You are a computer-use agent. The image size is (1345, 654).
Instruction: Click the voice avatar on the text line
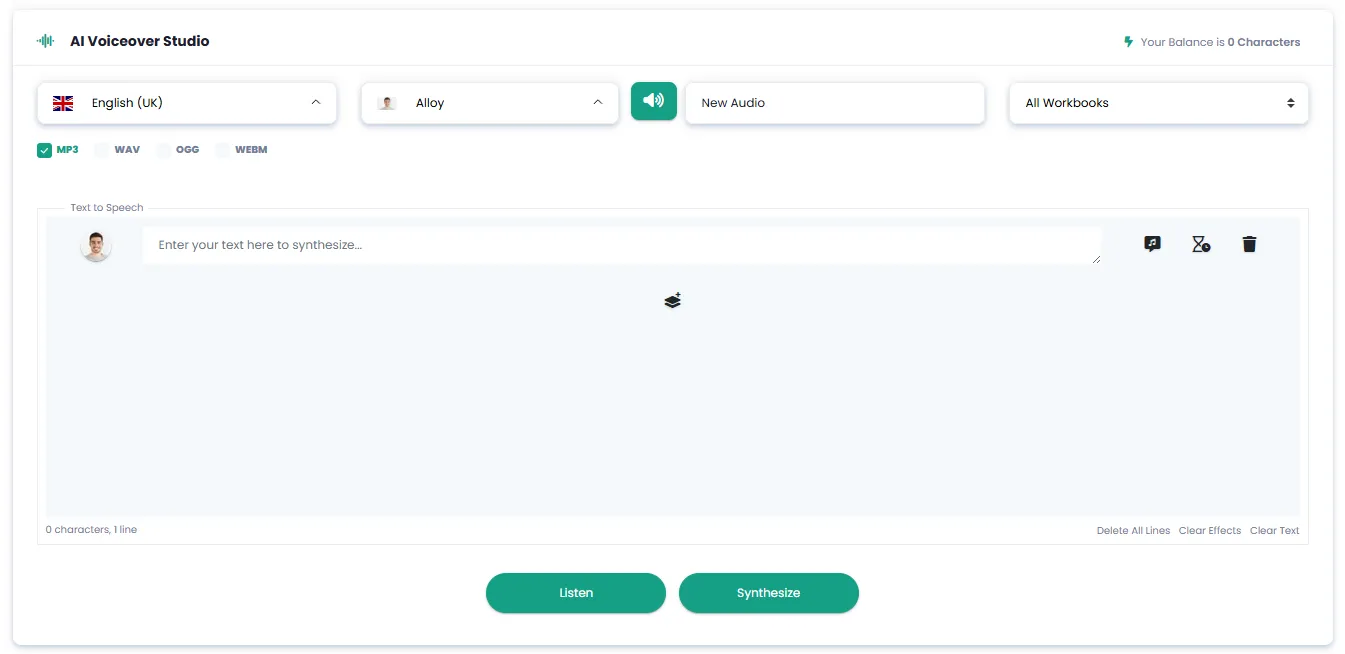point(96,246)
